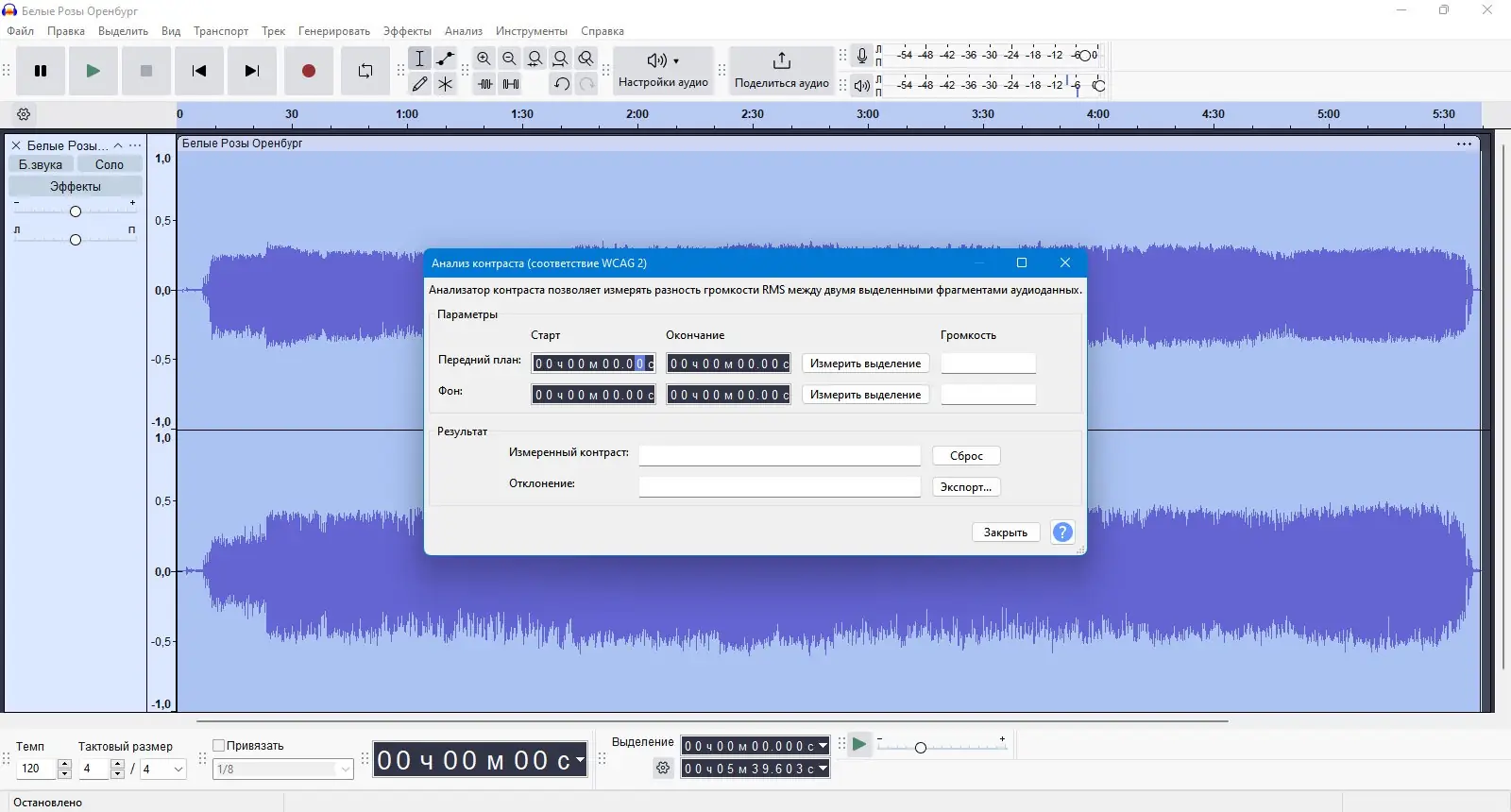Open the clip three-dots menu

coord(1464,144)
